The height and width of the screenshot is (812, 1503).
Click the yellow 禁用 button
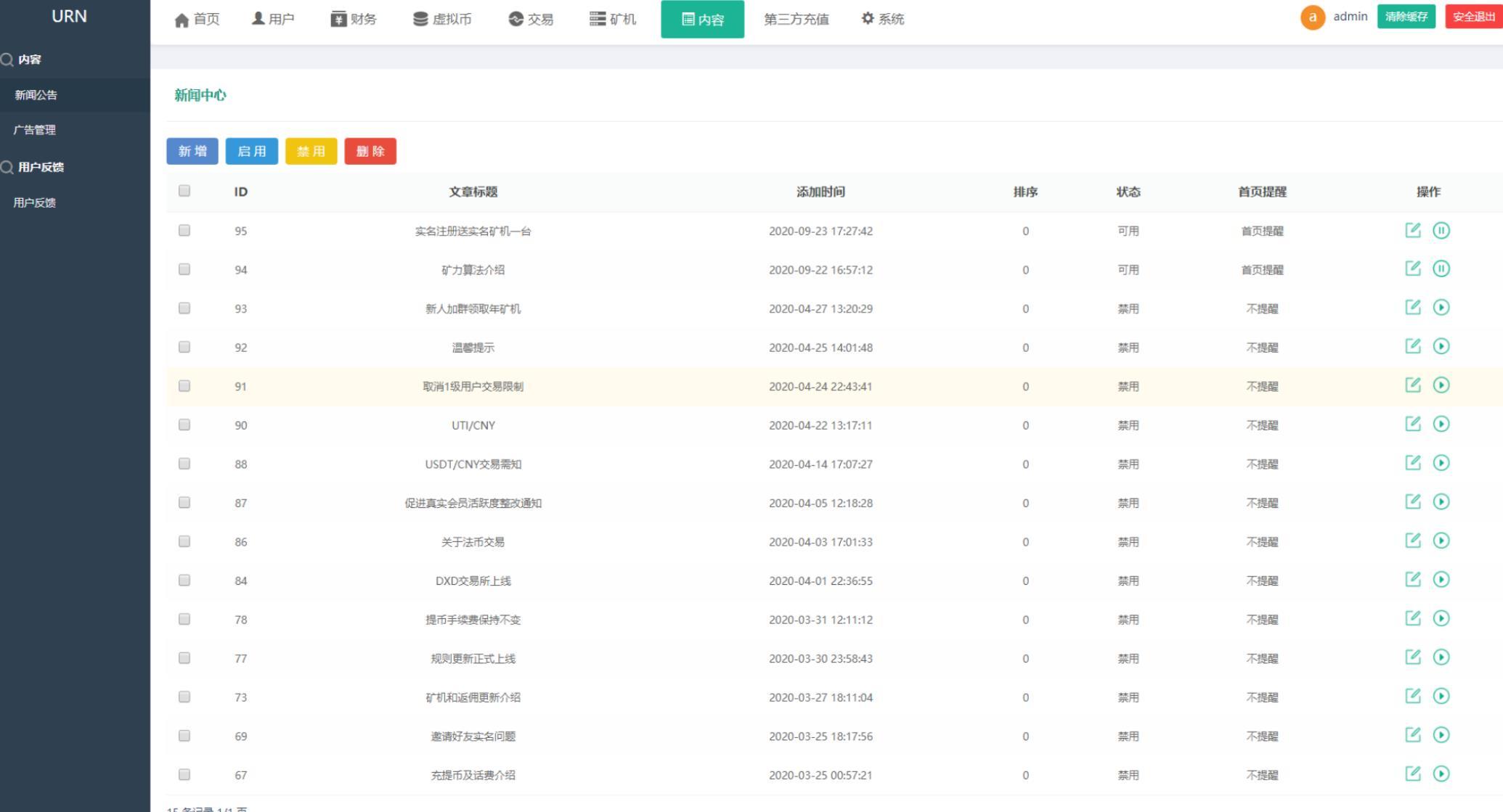tap(311, 151)
